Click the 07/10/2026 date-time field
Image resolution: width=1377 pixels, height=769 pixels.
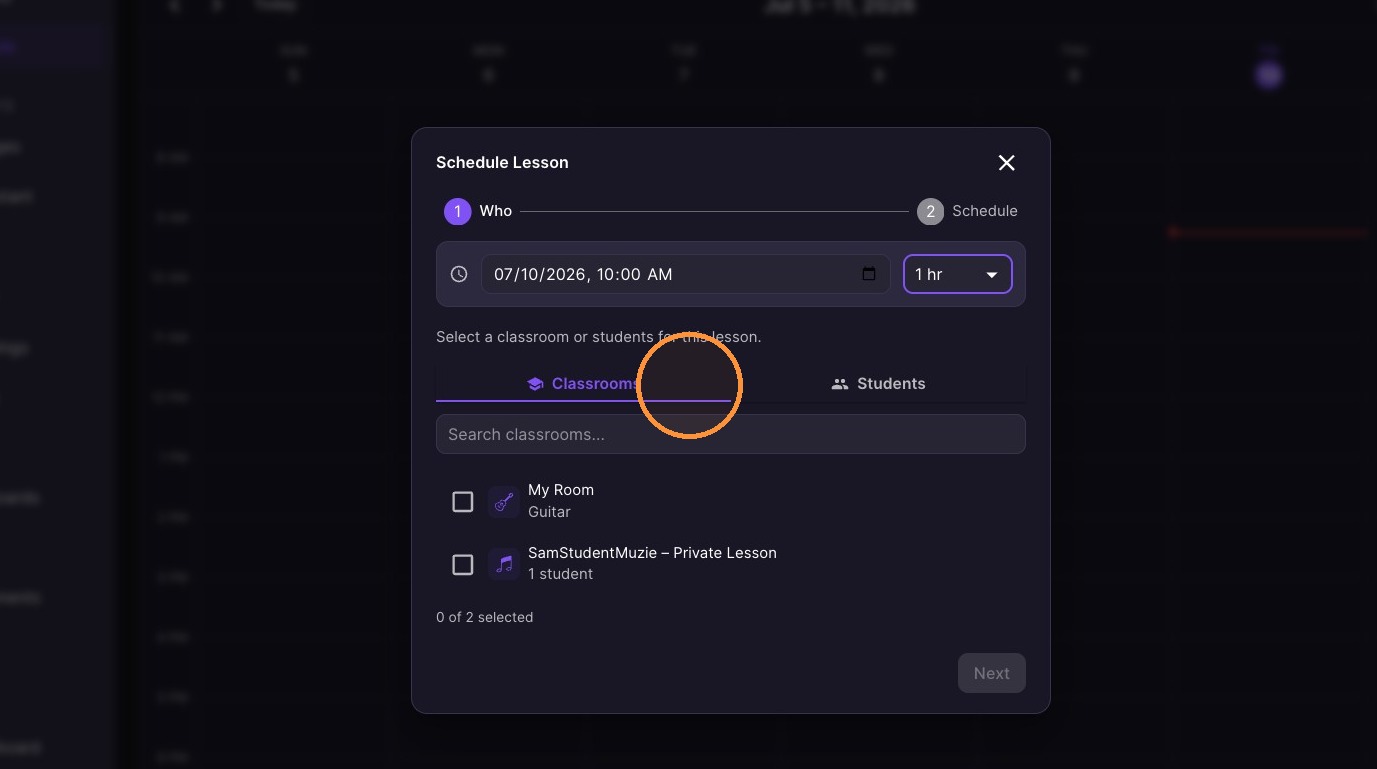(685, 274)
